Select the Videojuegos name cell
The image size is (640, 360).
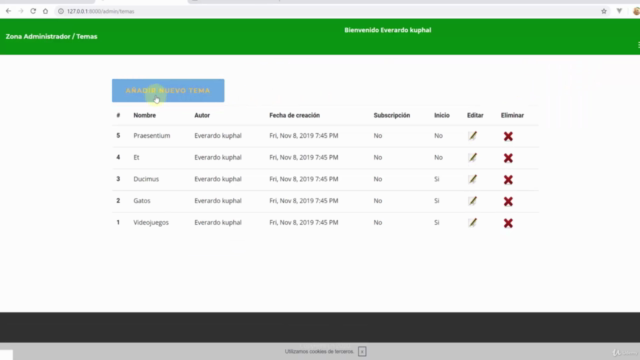click(151, 222)
